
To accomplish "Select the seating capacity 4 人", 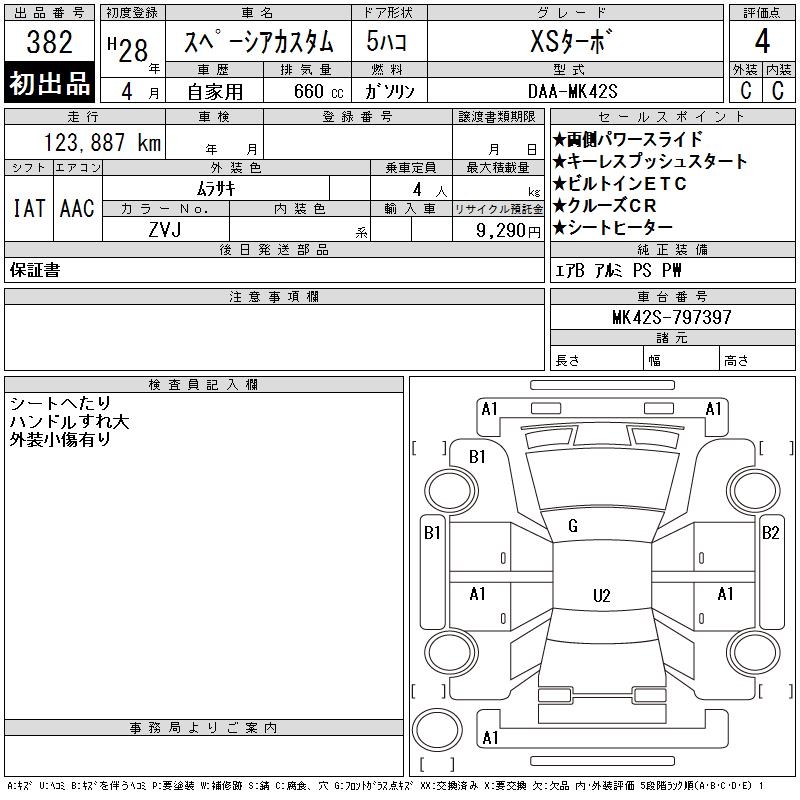I will tap(430, 190).
